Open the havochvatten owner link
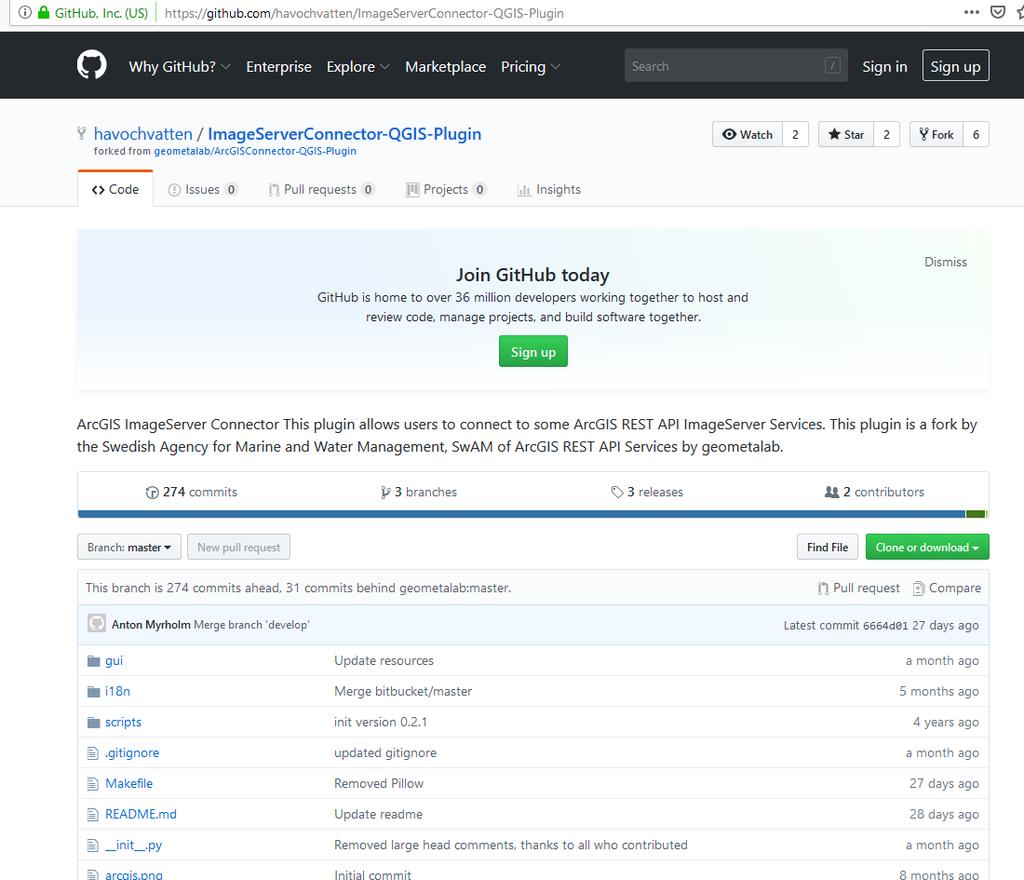The width and height of the screenshot is (1024, 880). (x=143, y=134)
